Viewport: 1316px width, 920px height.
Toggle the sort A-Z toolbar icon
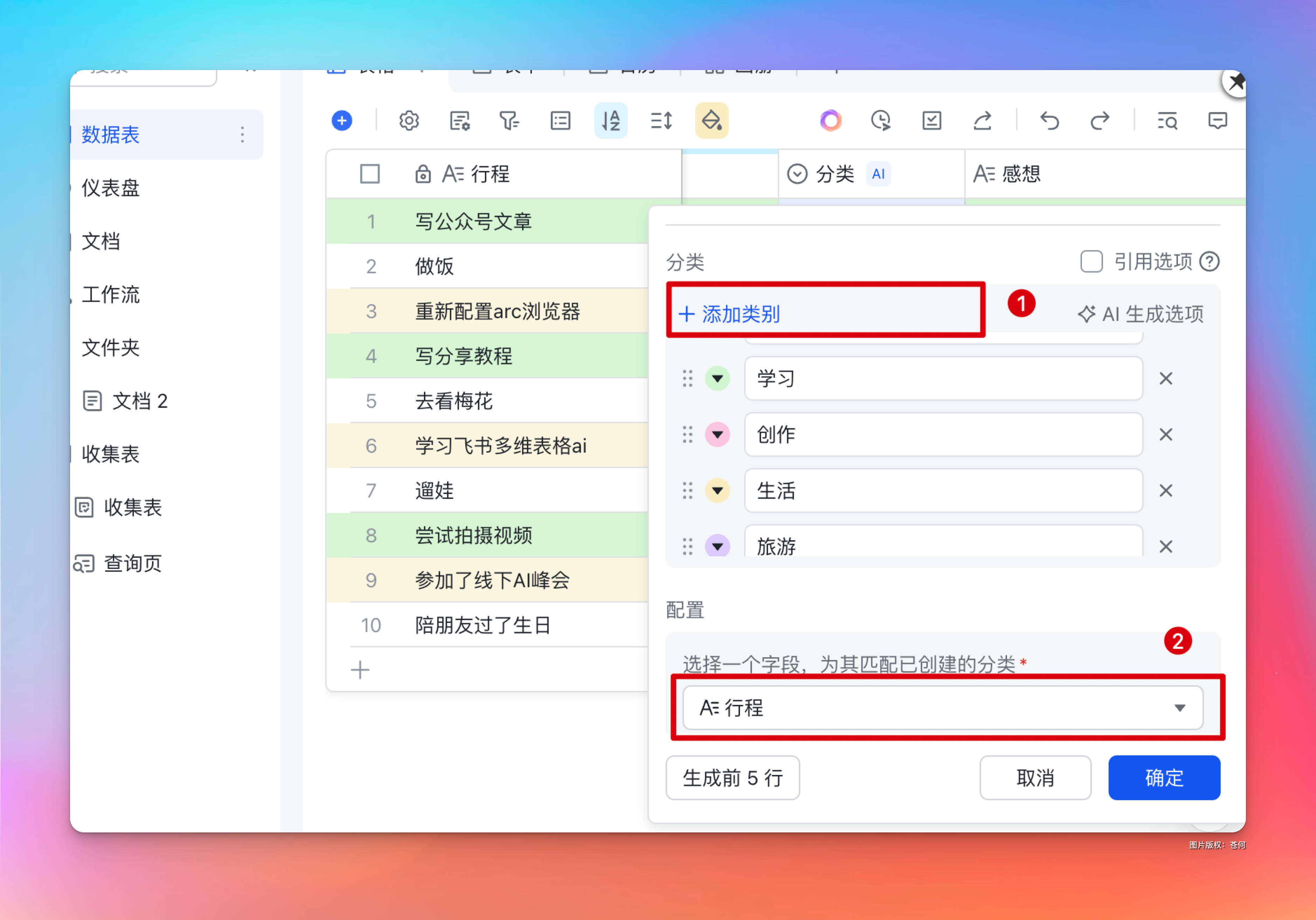[x=610, y=121]
